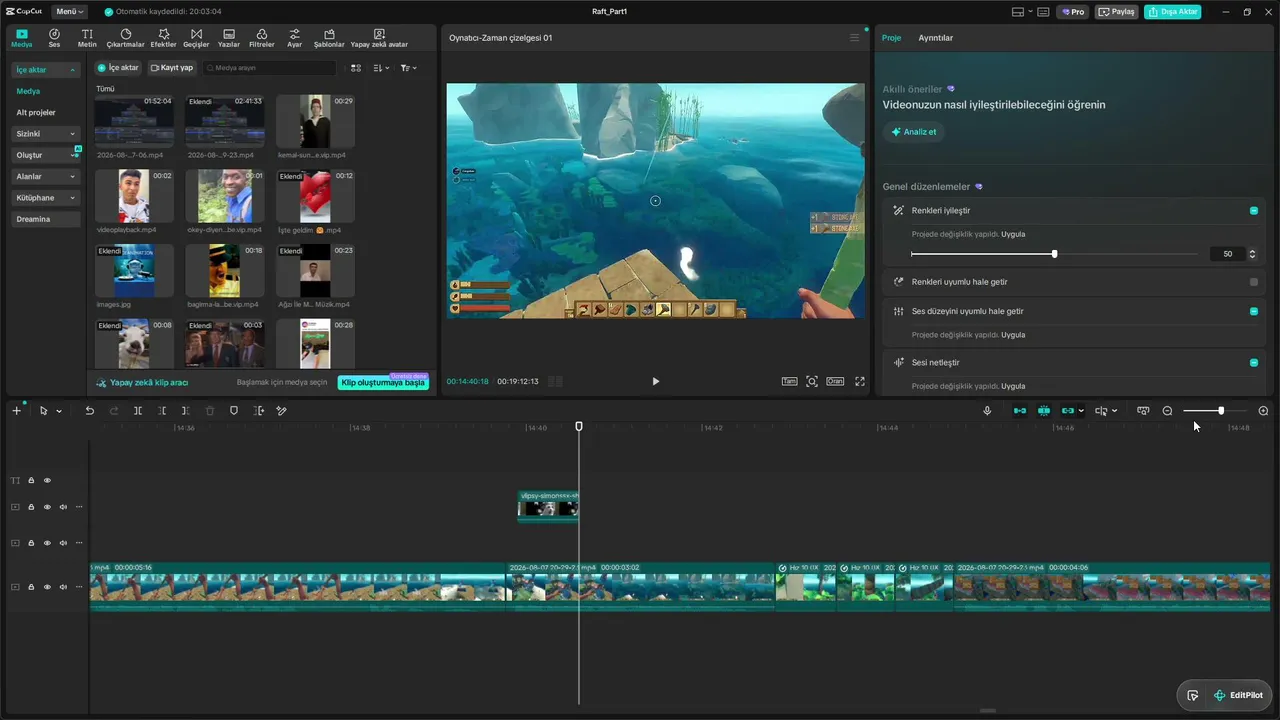
Task: Click the icon left of EditPilot button
Action: (x=1193, y=695)
